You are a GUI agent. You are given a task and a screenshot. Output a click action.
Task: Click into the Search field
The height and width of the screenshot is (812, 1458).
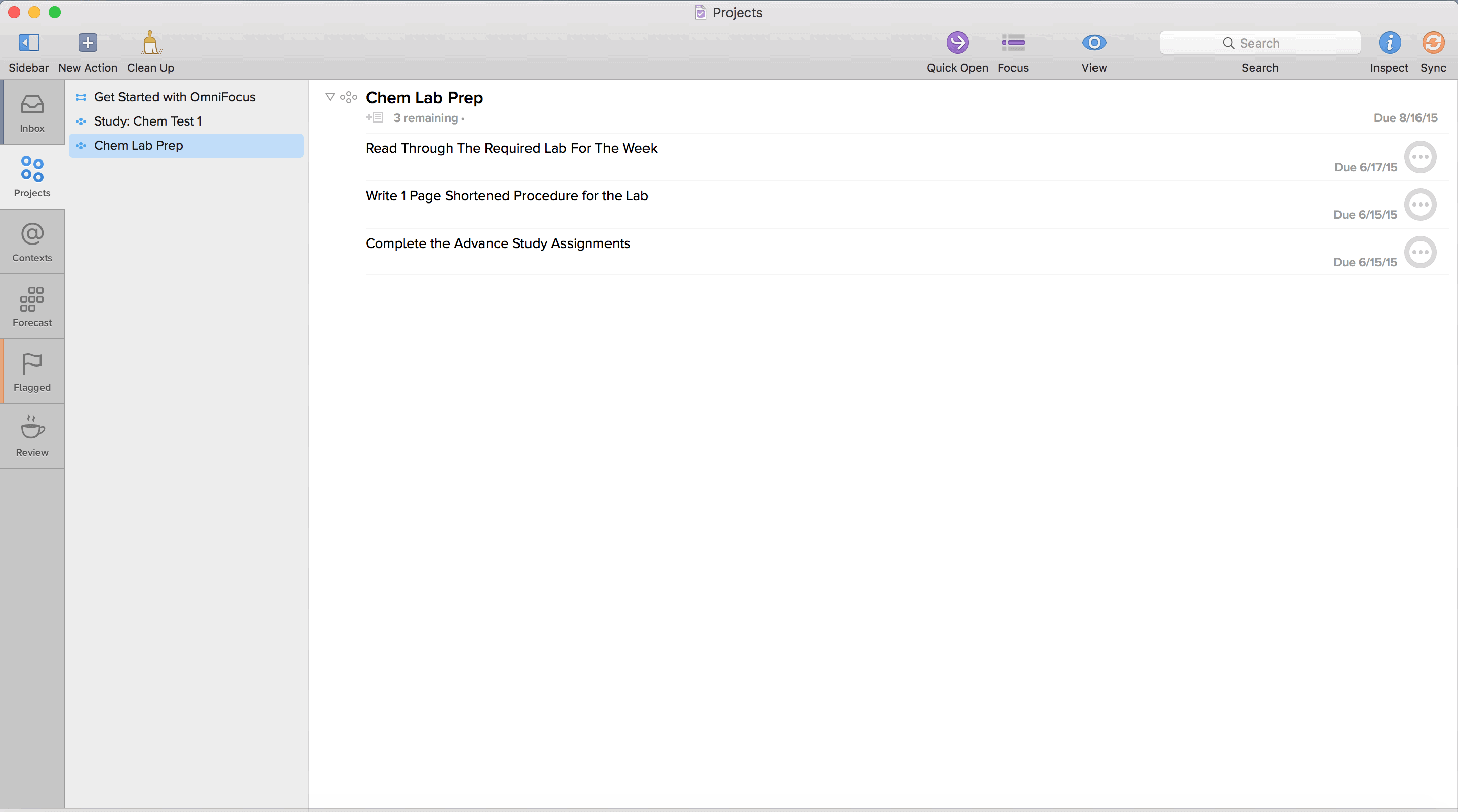pos(1260,43)
